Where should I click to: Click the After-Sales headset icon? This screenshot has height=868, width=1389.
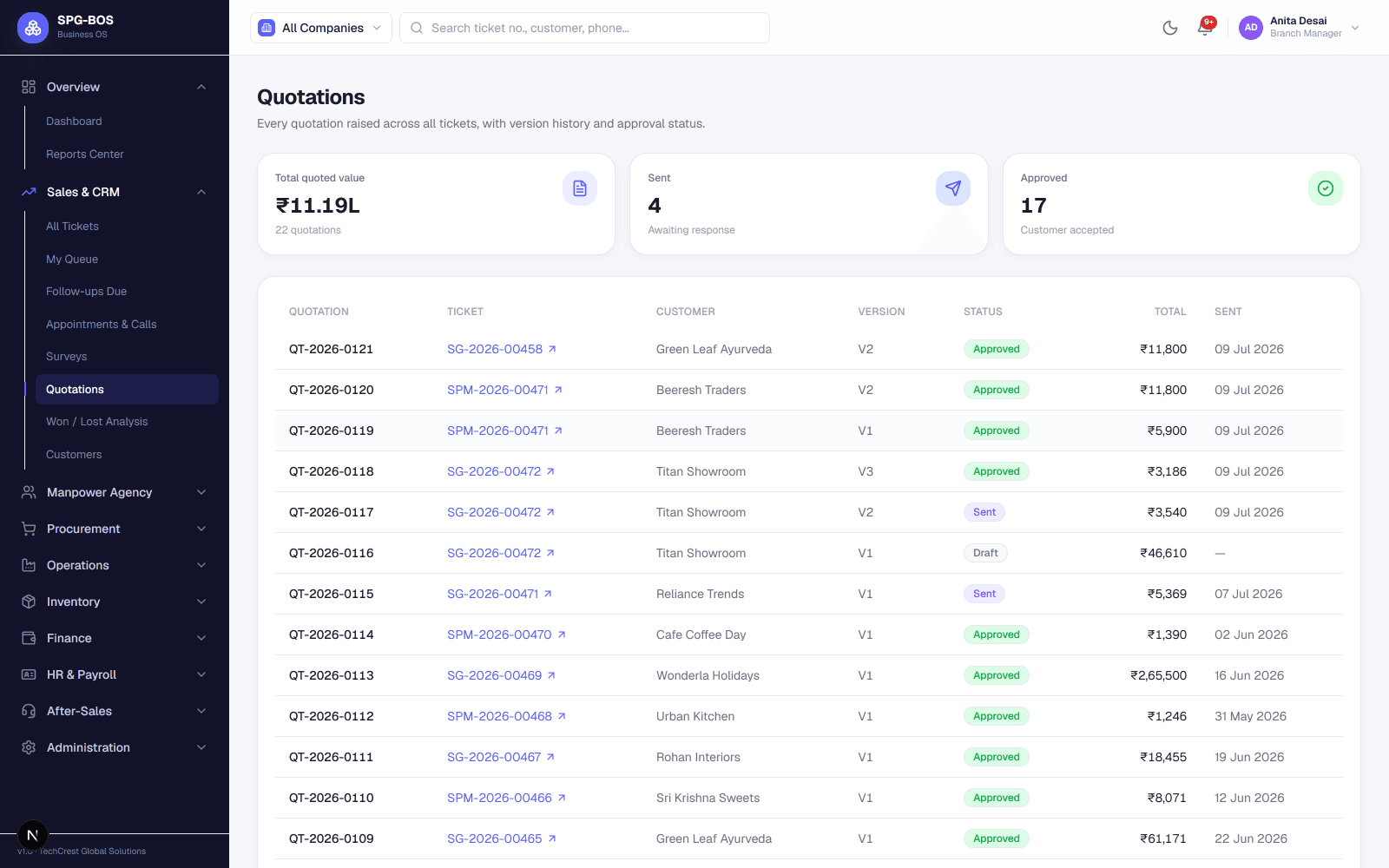coord(29,711)
